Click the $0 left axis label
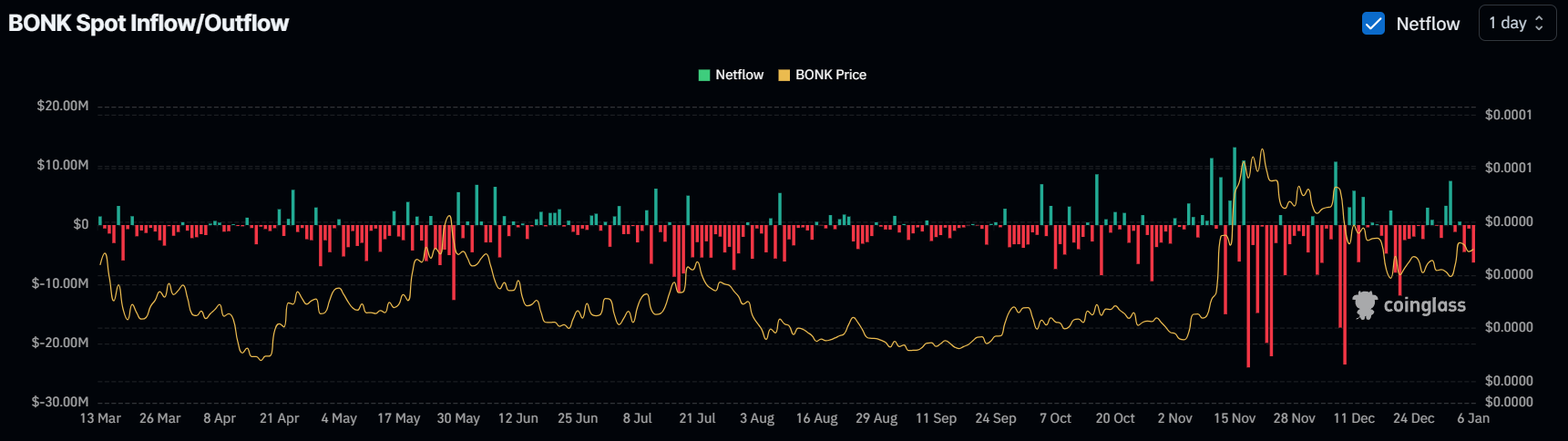Image resolution: width=1568 pixels, height=441 pixels. [81, 224]
